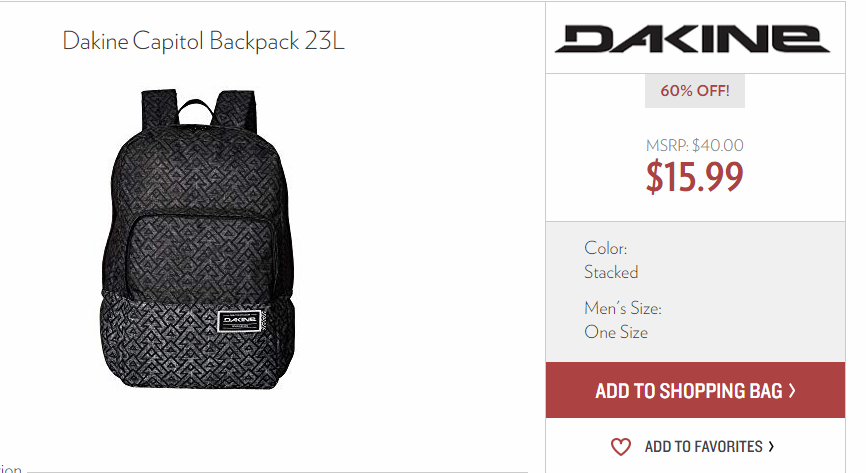
Task: Click the red $15.99 sale price
Action: [x=695, y=177]
